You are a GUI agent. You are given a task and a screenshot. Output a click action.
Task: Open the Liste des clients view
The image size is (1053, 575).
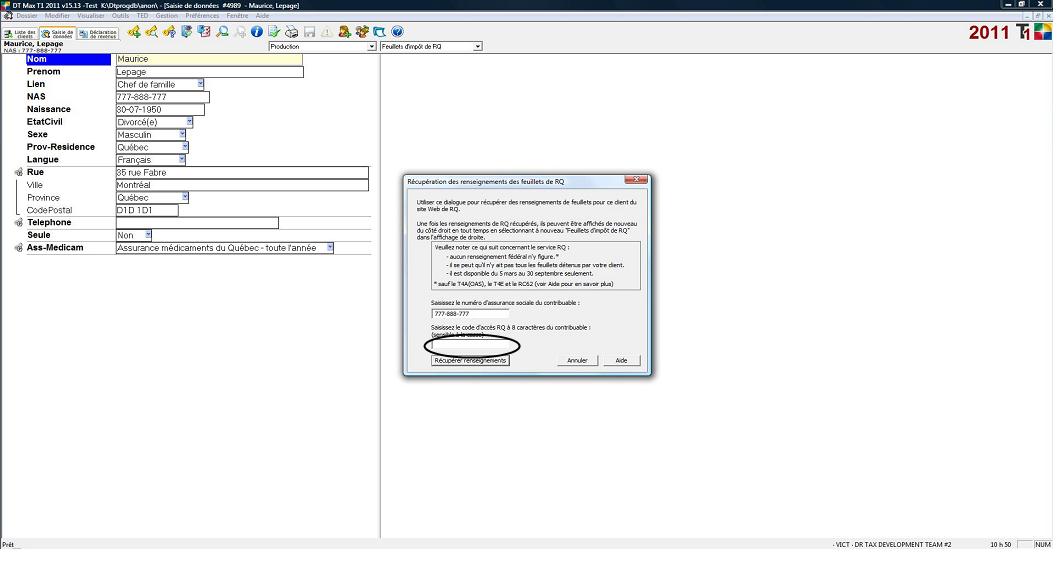pos(21,33)
